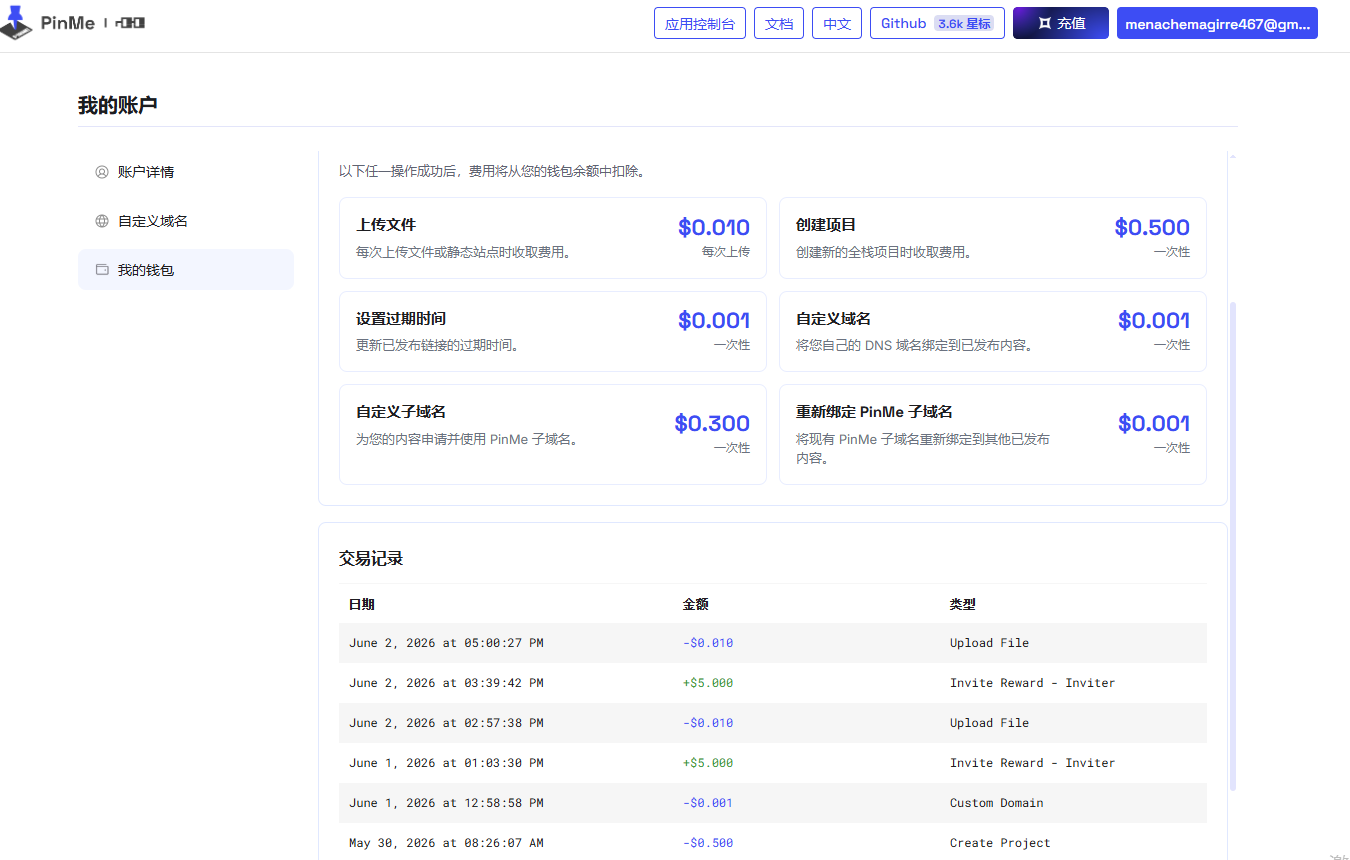Open the 应用控制台 button
Viewport: 1350px width, 860px height.
pyautogui.click(x=700, y=23)
